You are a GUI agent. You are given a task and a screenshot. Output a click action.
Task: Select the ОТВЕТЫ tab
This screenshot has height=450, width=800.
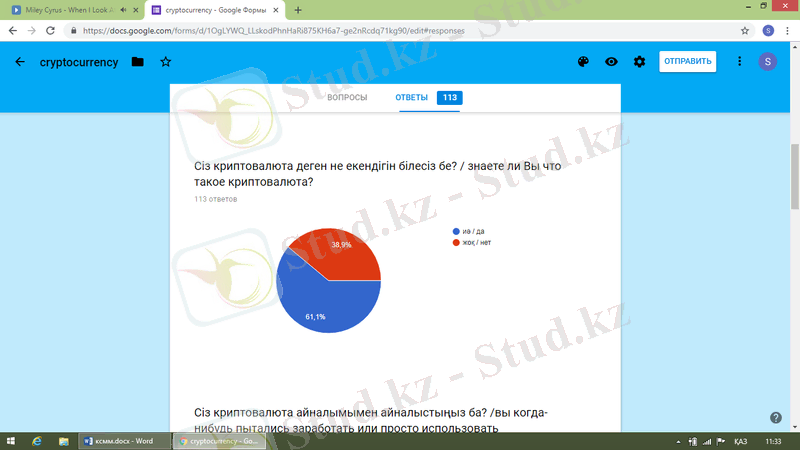point(411,97)
